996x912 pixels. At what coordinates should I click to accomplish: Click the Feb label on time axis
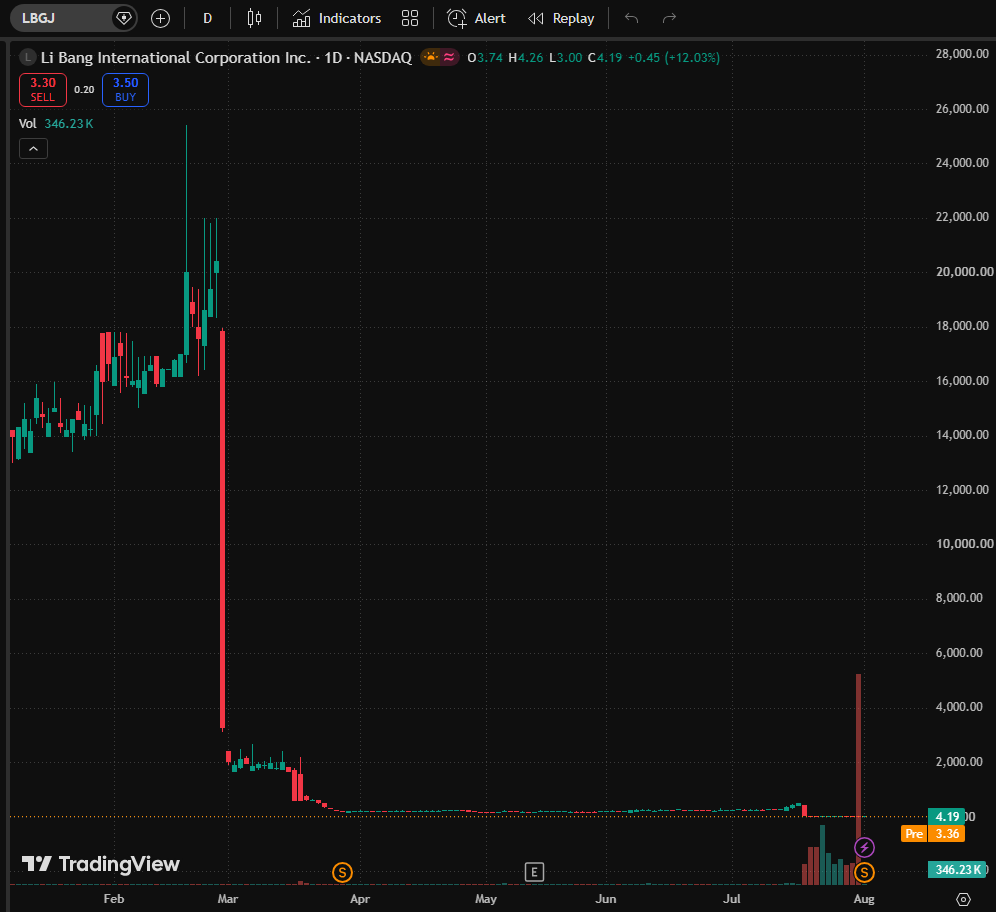[x=114, y=899]
